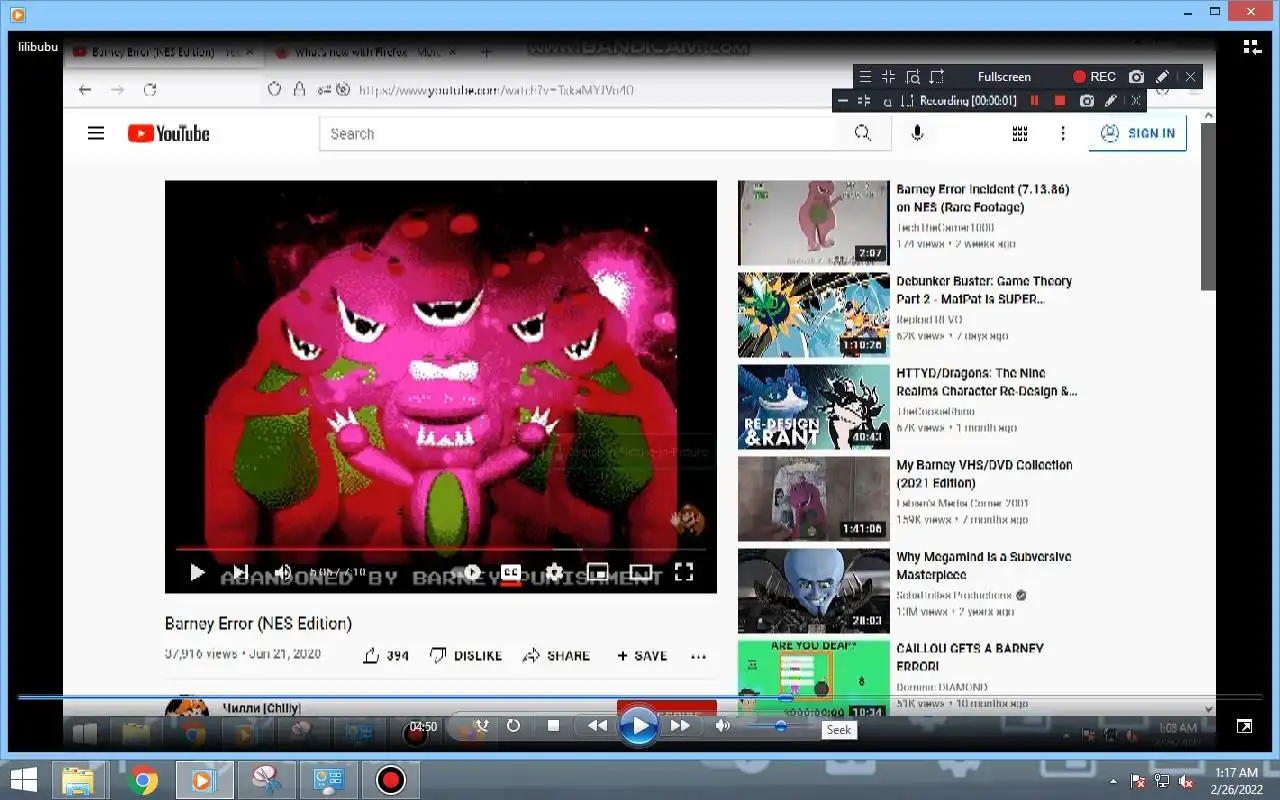Image resolution: width=1280 pixels, height=800 pixels.
Task: Click the YouTube search magnifier button
Action: click(x=863, y=134)
